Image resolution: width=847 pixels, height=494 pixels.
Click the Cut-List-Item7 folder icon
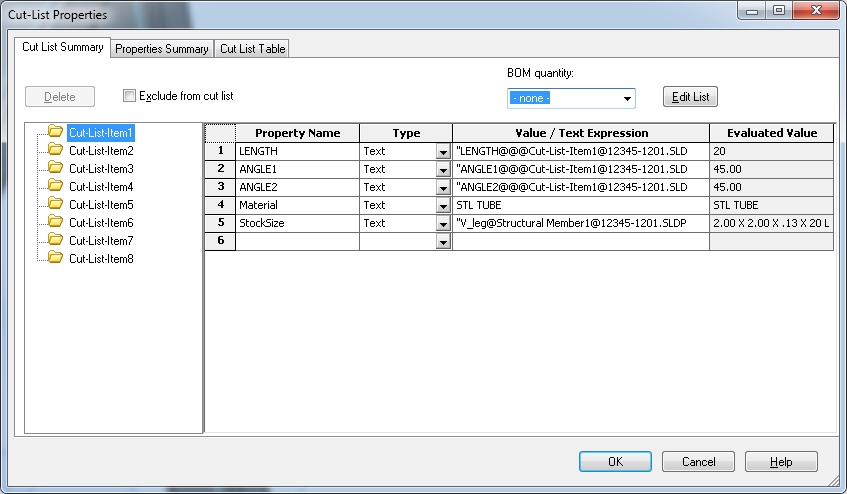[x=55, y=240]
